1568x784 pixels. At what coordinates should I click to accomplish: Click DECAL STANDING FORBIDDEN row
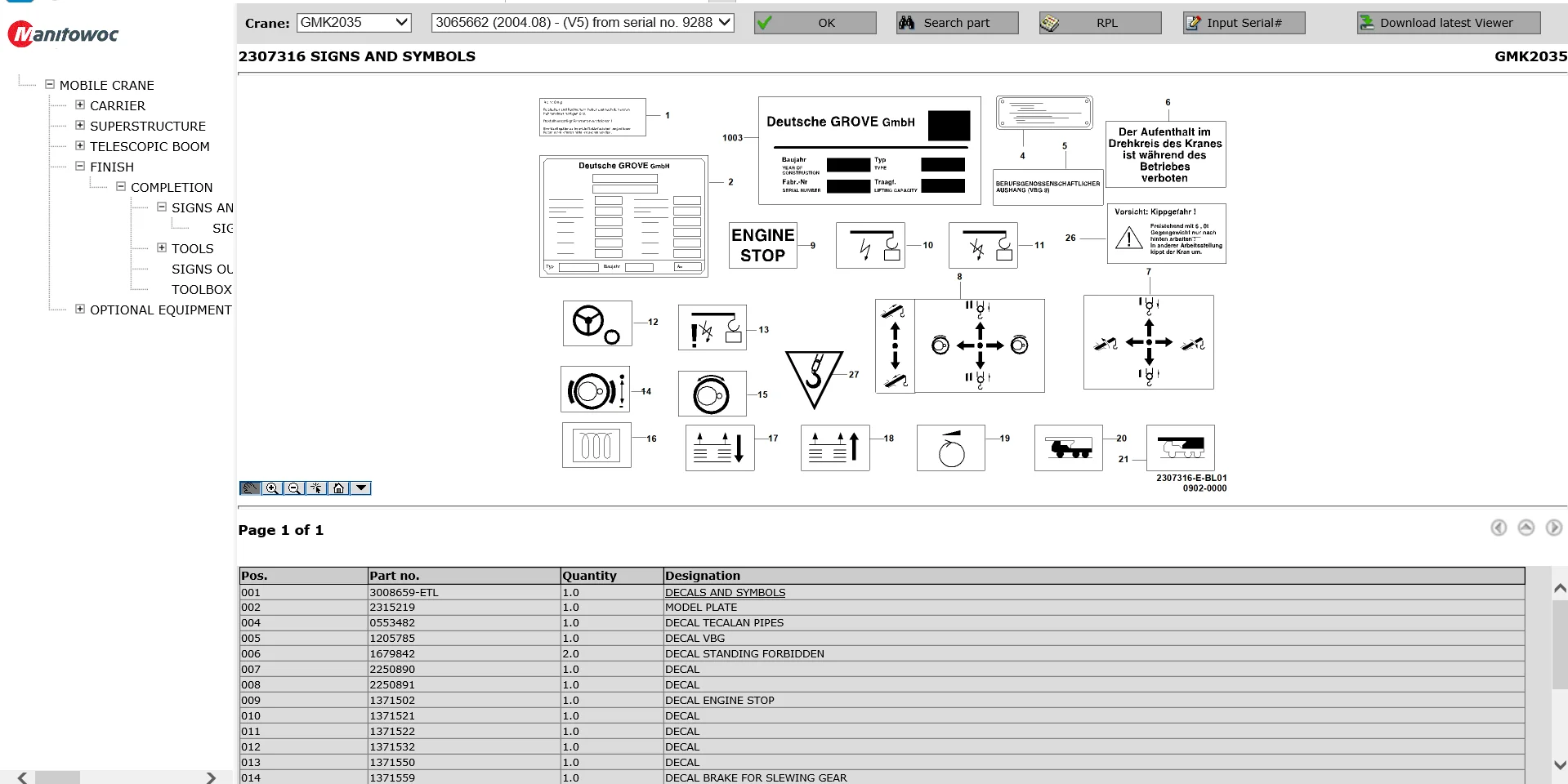(x=882, y=654)
